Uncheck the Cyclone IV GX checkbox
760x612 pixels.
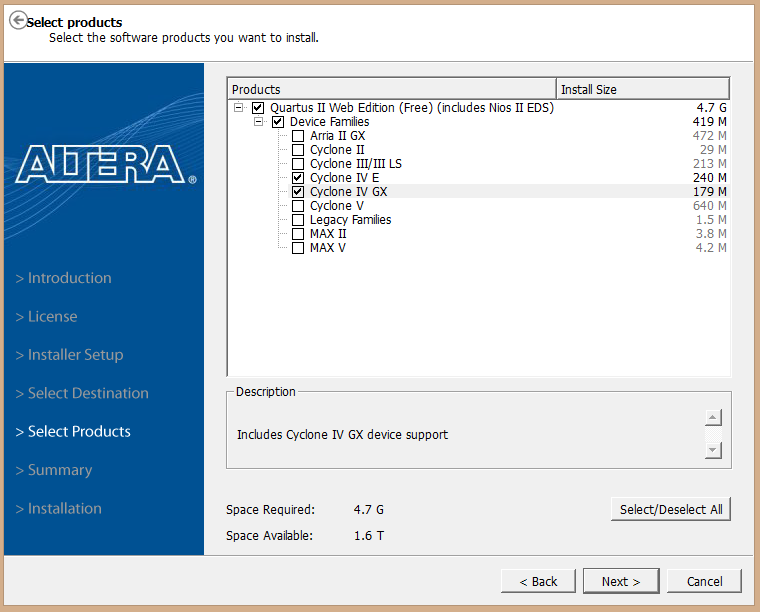tap(298, 192)
